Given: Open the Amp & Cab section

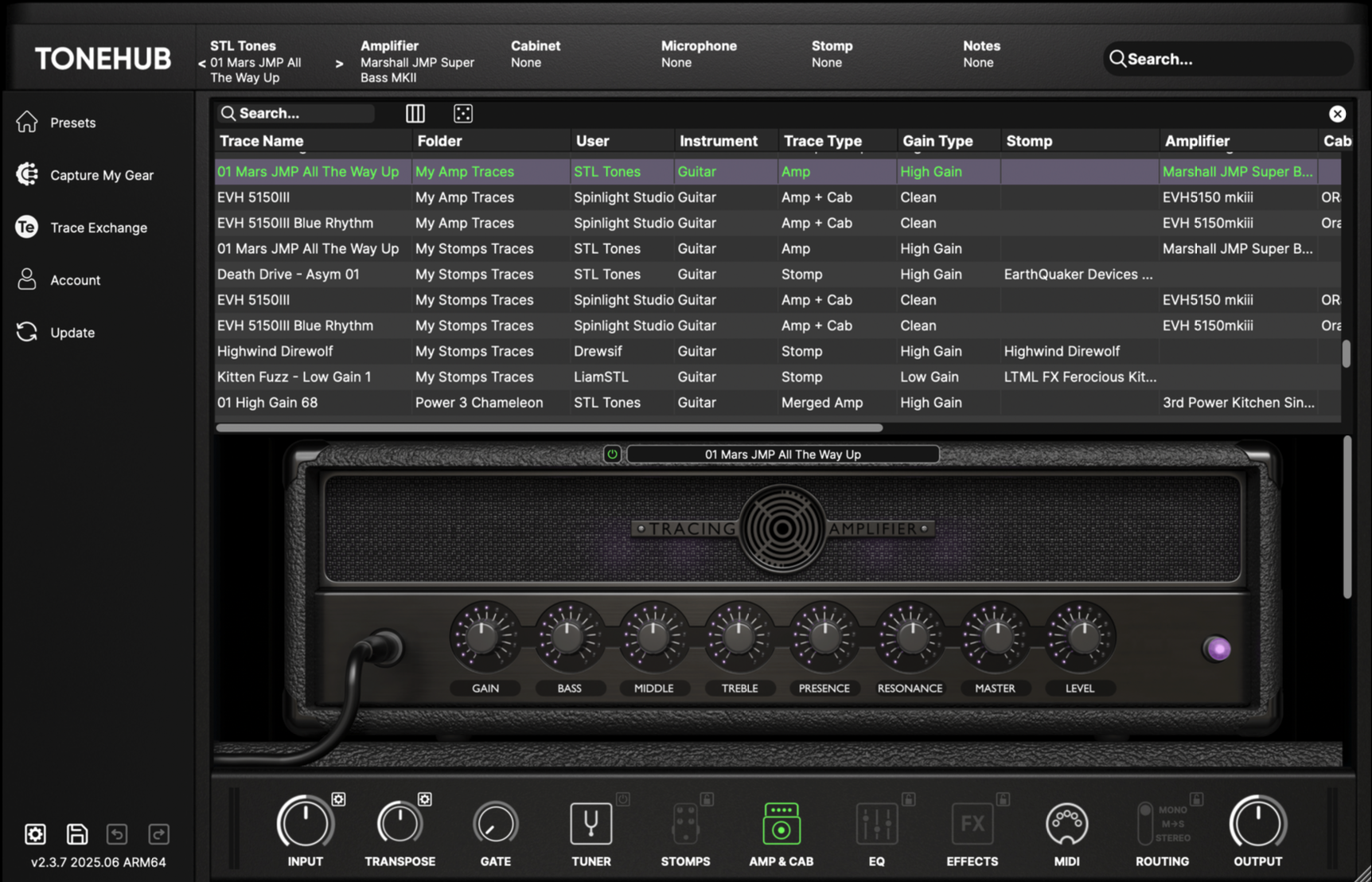Looking at the screenshot, I should (x=781, y=823).
